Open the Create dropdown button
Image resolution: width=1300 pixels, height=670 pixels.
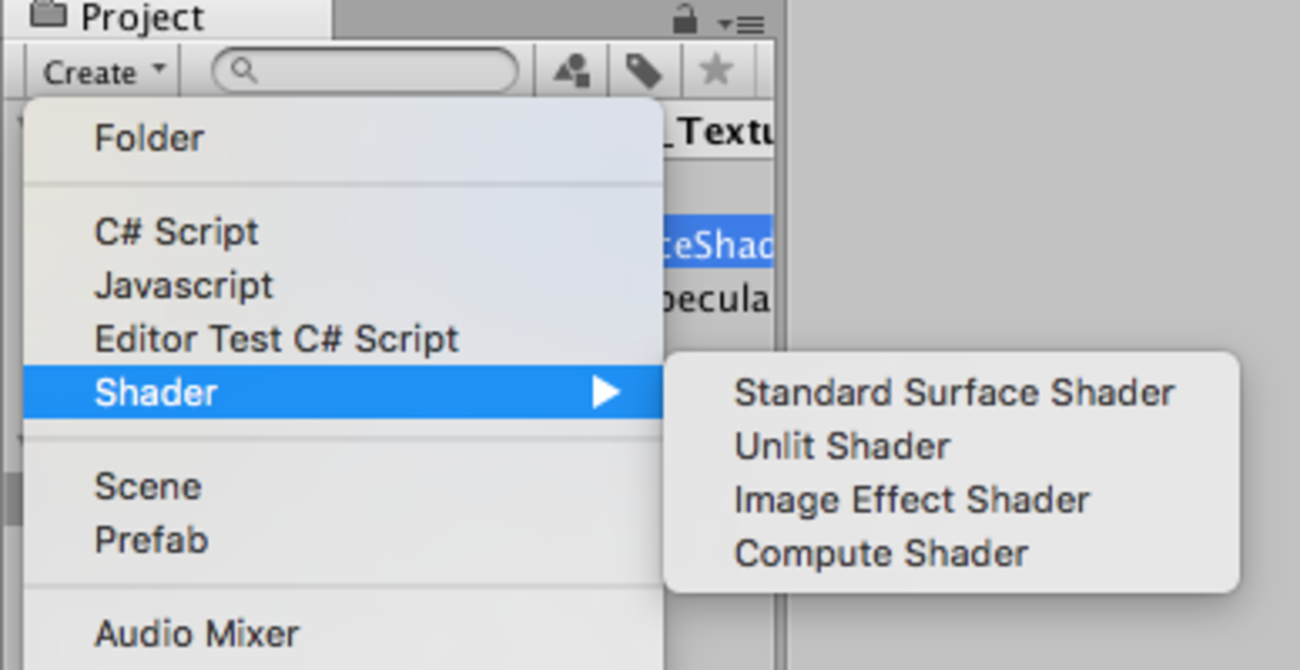pyautogui.click(x=104, y=72)
